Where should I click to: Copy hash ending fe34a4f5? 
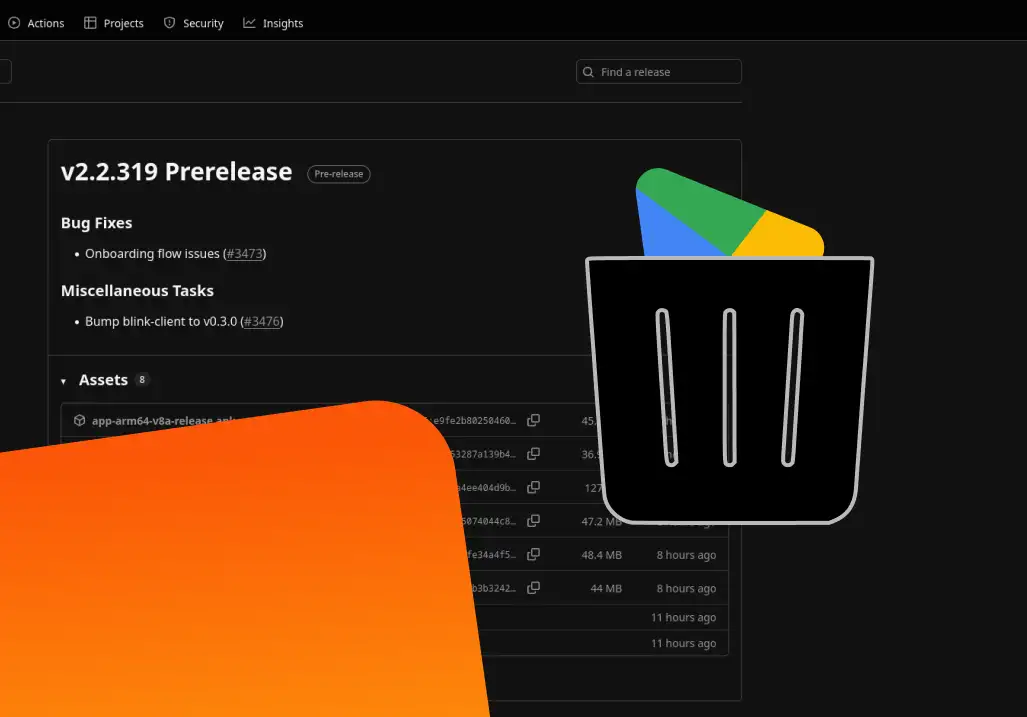[534, 554]
